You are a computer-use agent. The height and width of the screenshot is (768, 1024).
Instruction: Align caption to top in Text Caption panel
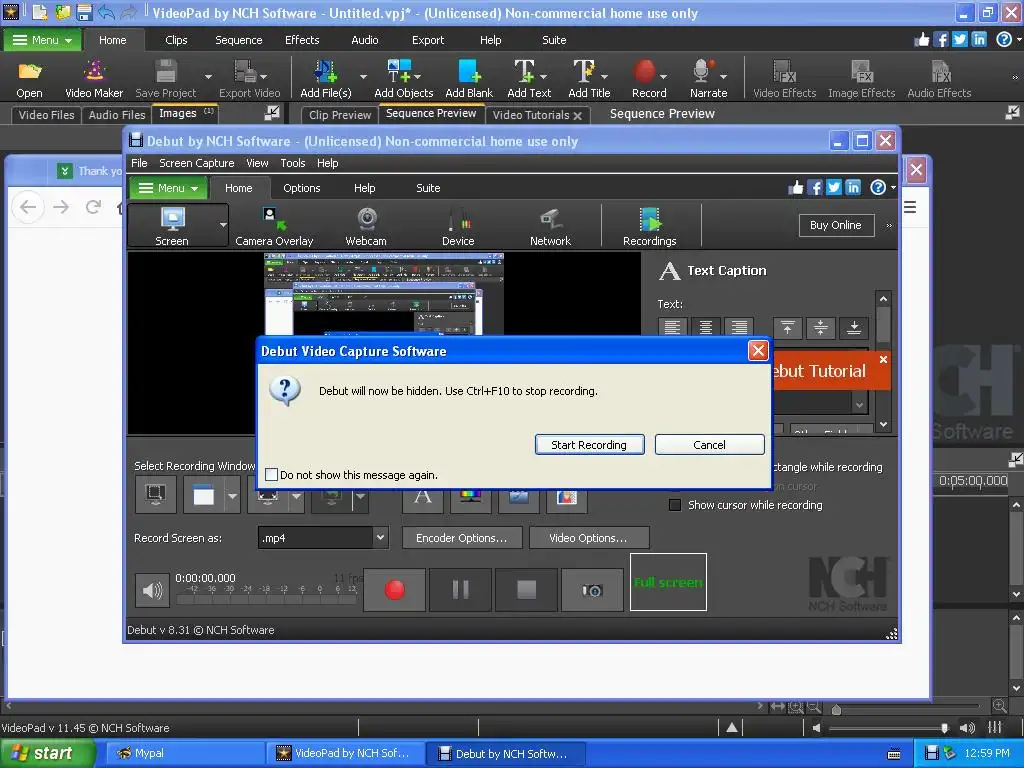tap(788, 327)
